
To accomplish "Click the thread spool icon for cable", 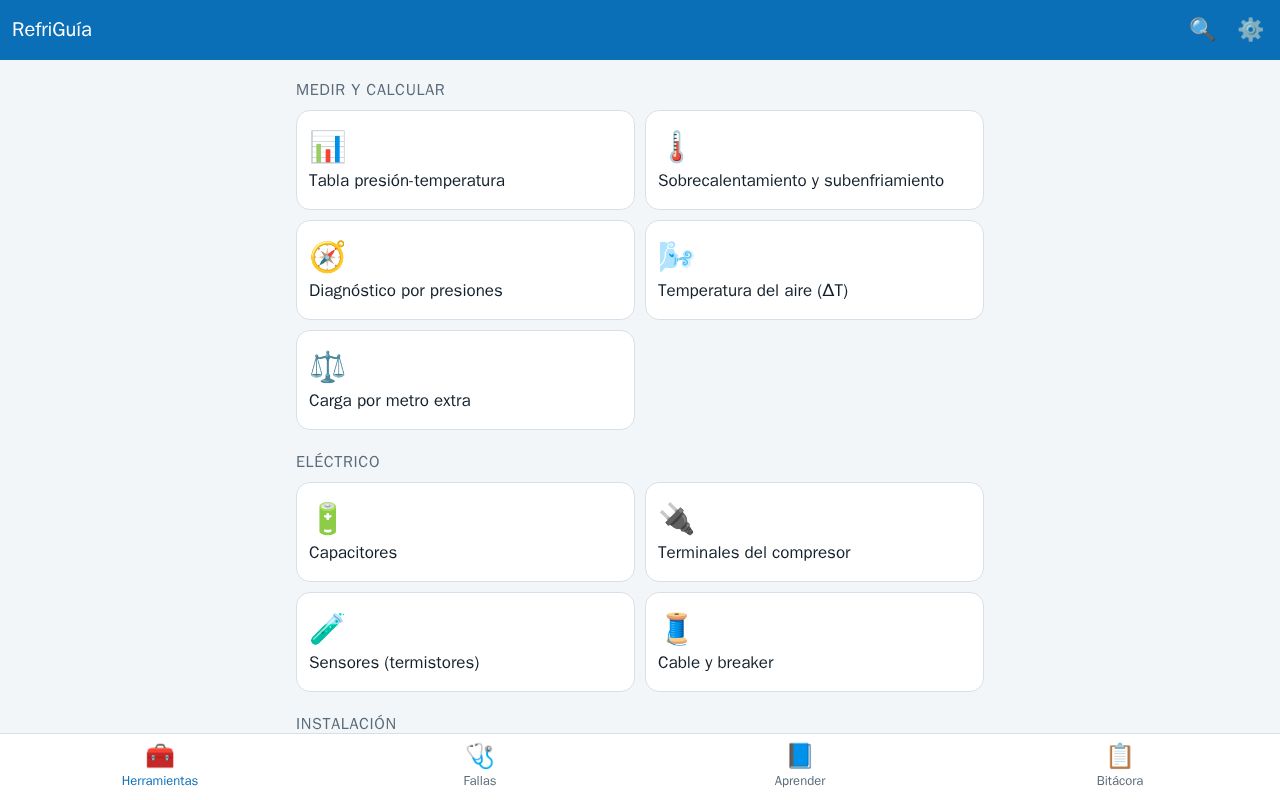I will point(676,629).
